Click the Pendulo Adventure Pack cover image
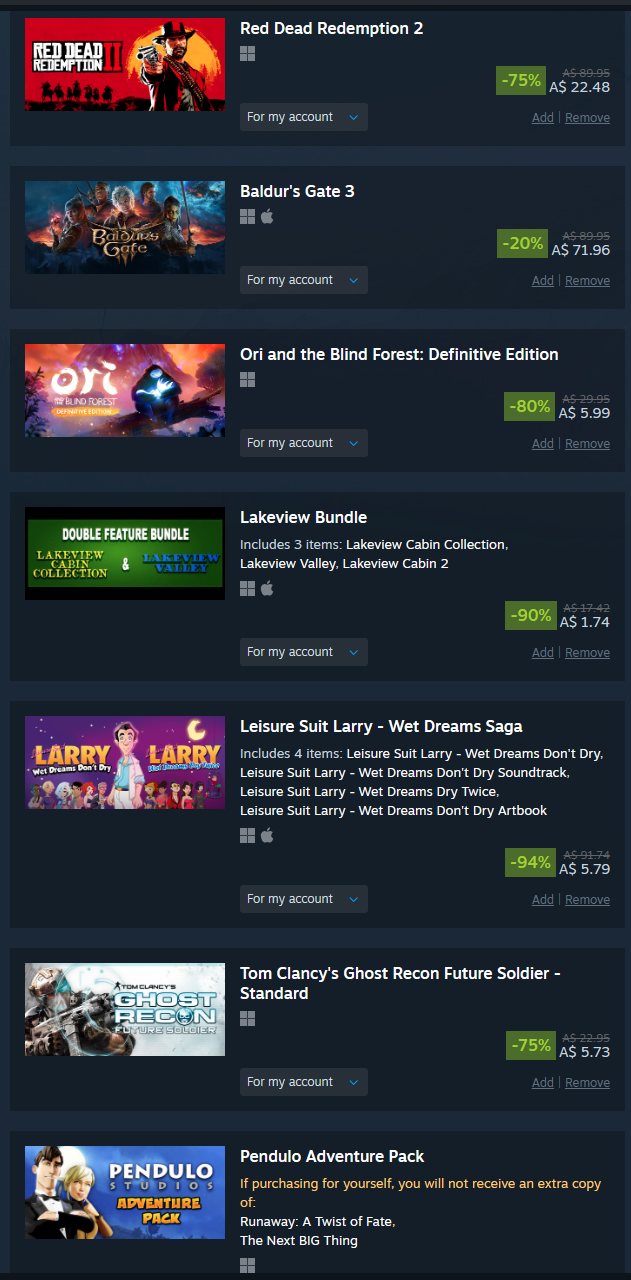This screenshot has height=1280, width=631. coord(125,1192)
